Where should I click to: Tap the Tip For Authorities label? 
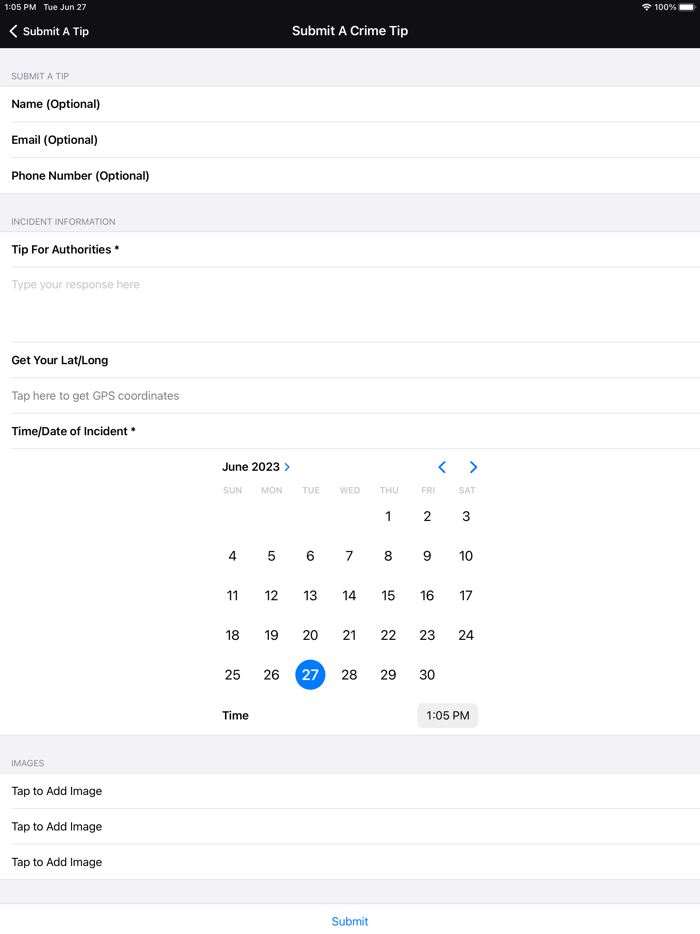pyautogui.click(x=66, y=250)
